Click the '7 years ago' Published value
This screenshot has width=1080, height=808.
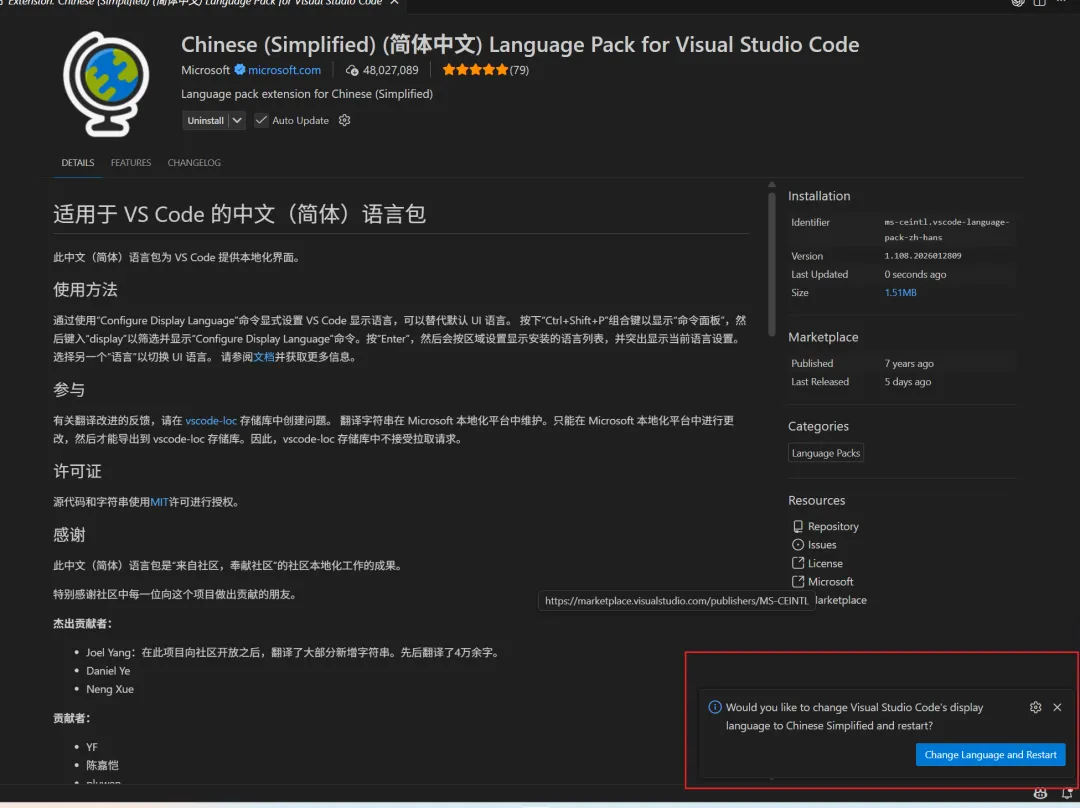pyautogui.click(x=909, y=363)
